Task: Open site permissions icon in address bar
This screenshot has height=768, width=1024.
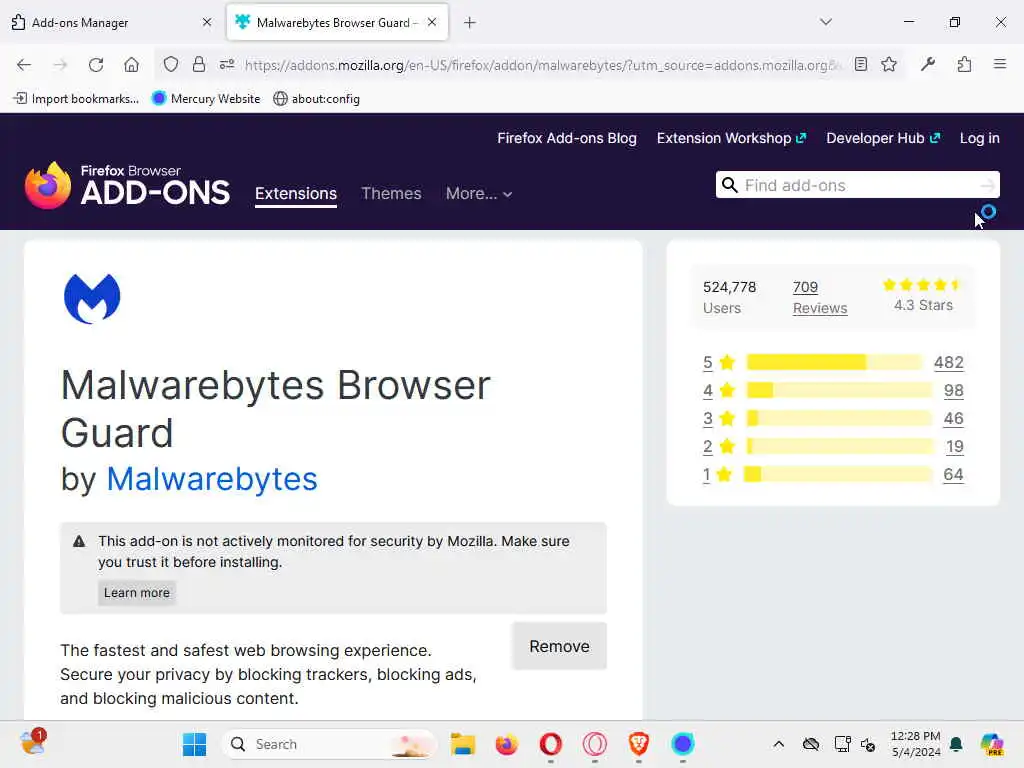Action: coord(227,64)
